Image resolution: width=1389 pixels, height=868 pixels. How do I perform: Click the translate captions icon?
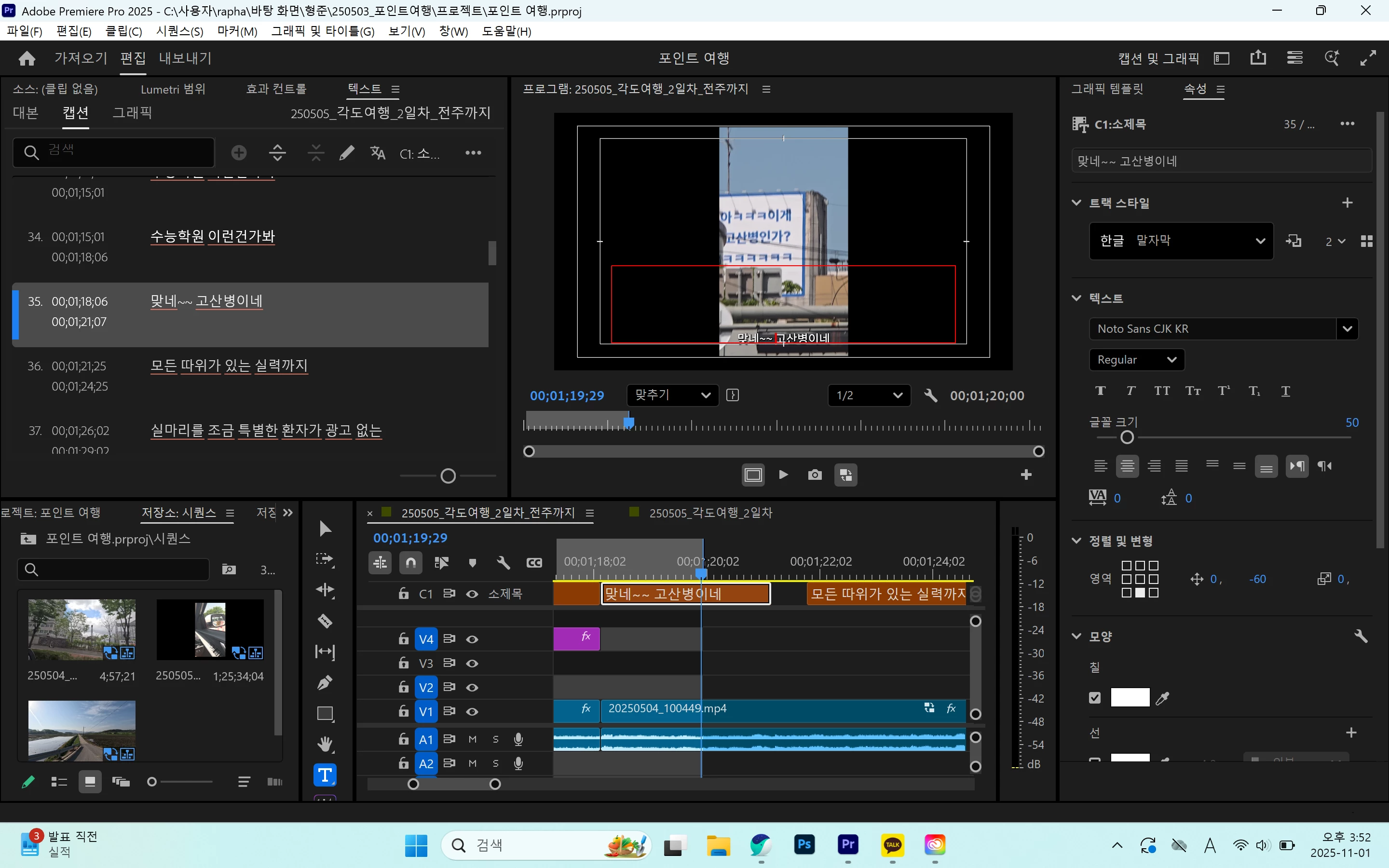click(x=378, y=153)
